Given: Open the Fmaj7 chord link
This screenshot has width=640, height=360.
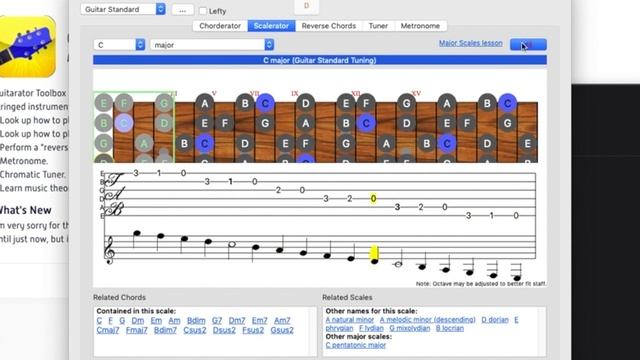Looking at the screenshot, I should [x=136, y=330].
